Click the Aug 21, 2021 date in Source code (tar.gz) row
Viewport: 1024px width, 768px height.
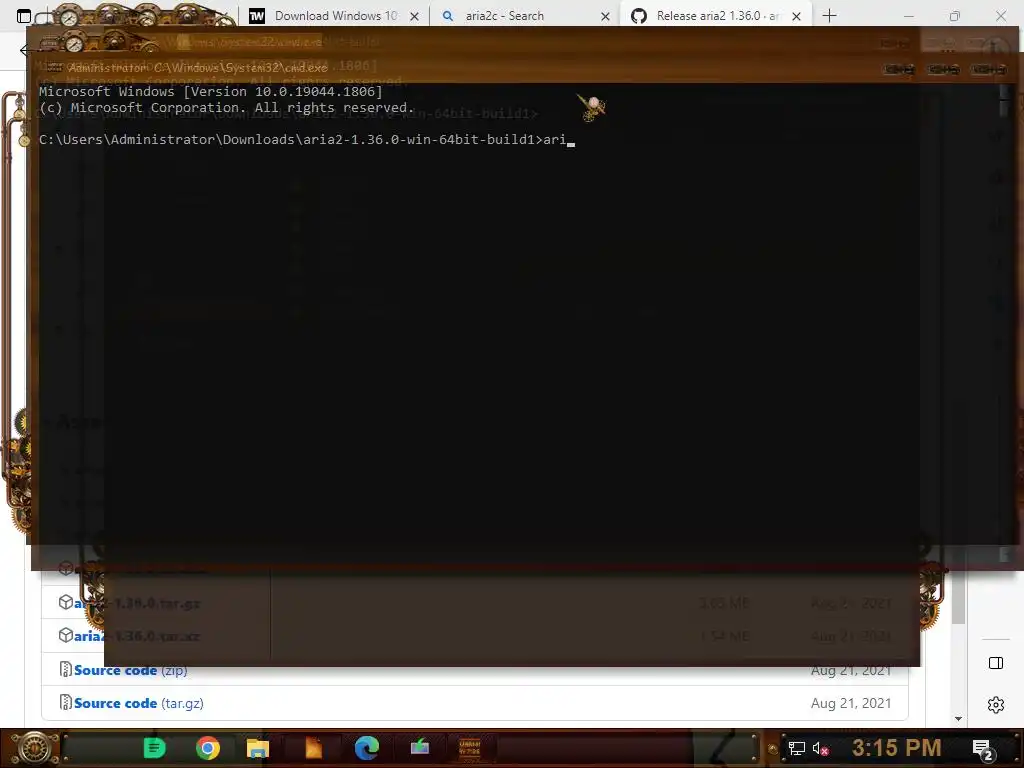[851, 703]
